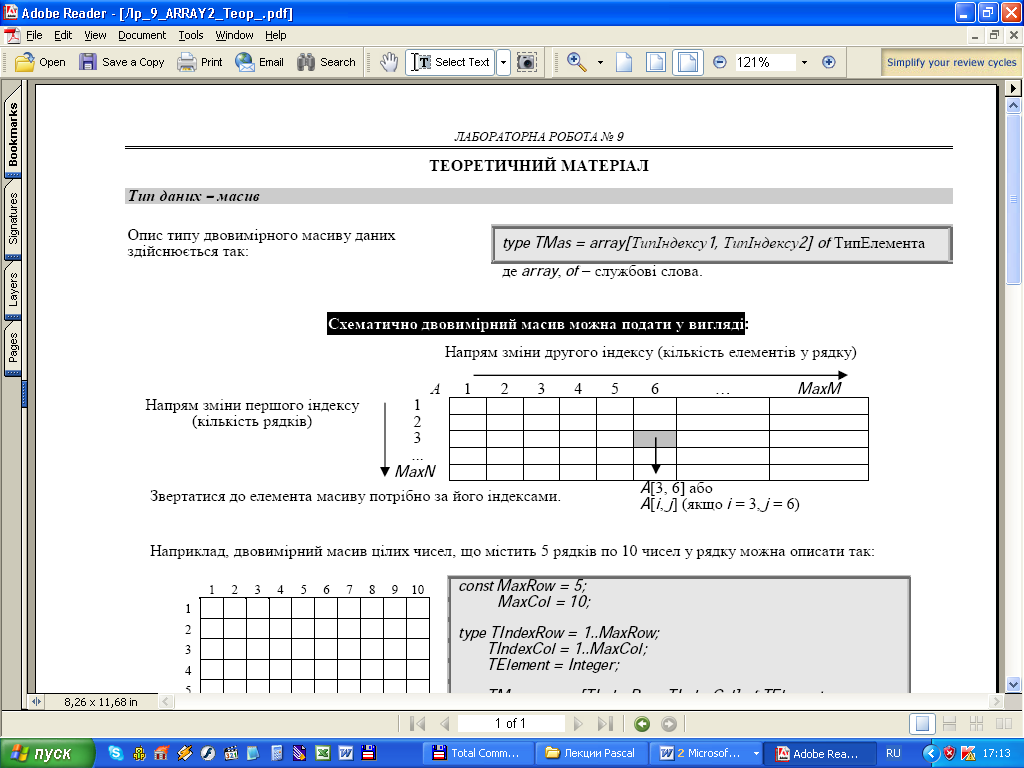The width and height of the screenshot is (1024, 768).
Task: Activate the Select Text tool
Action: click(450, 62)
